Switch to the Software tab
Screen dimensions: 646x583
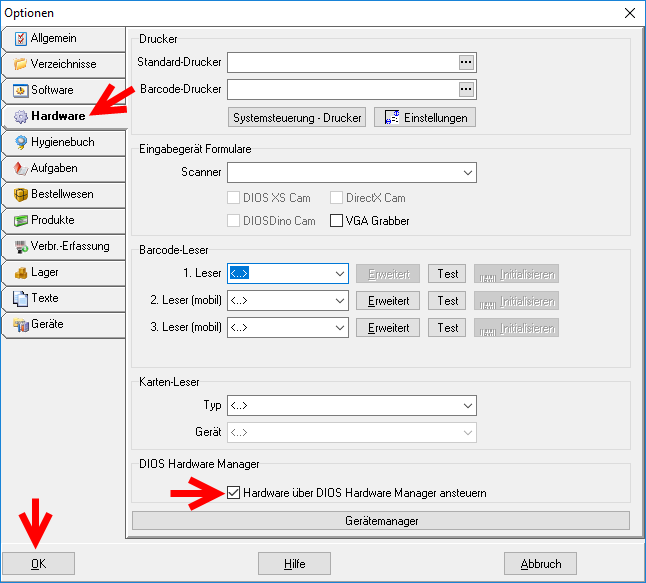tap(52, 90)
